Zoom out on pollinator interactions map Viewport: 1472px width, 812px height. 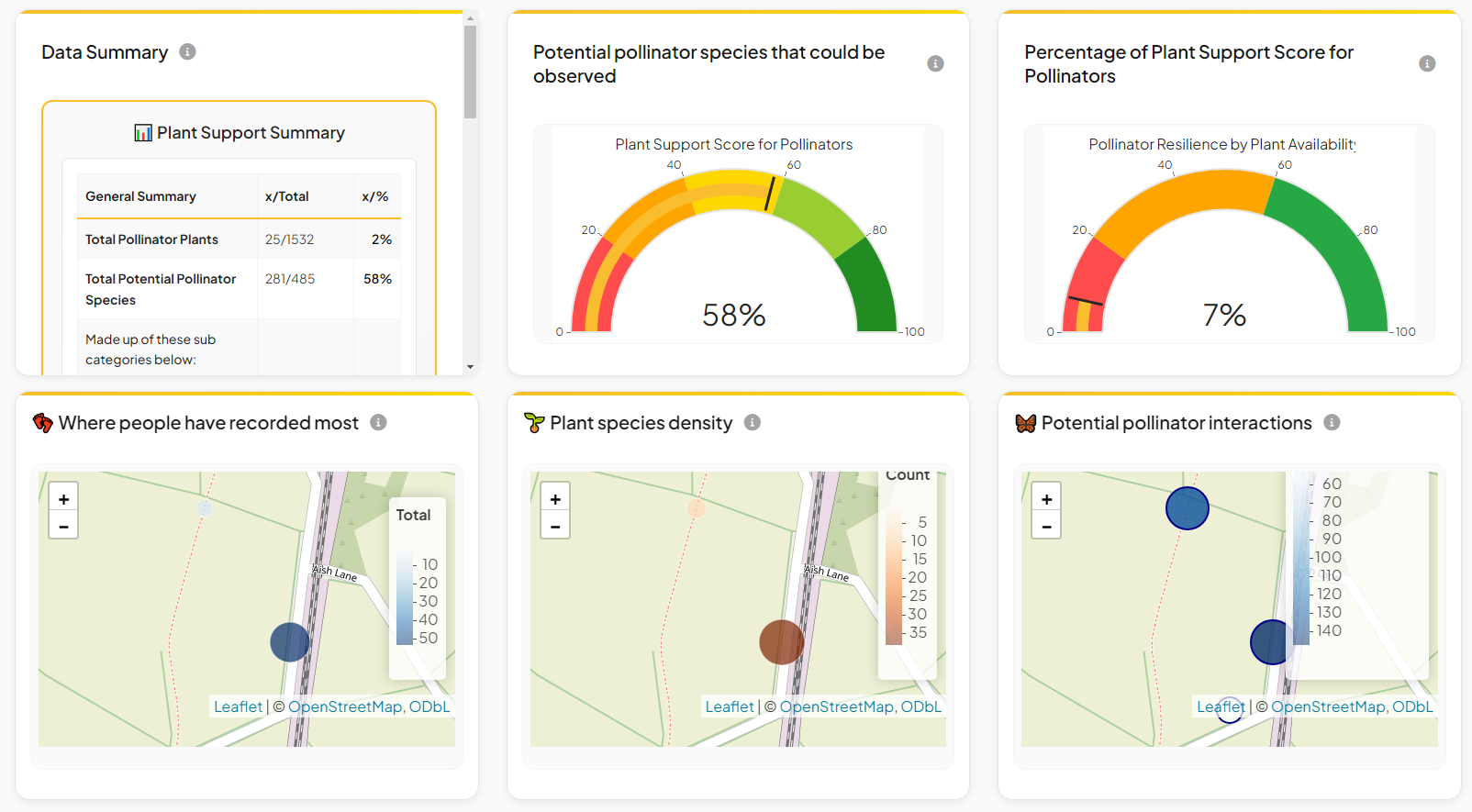click(x=1046, y=526)
